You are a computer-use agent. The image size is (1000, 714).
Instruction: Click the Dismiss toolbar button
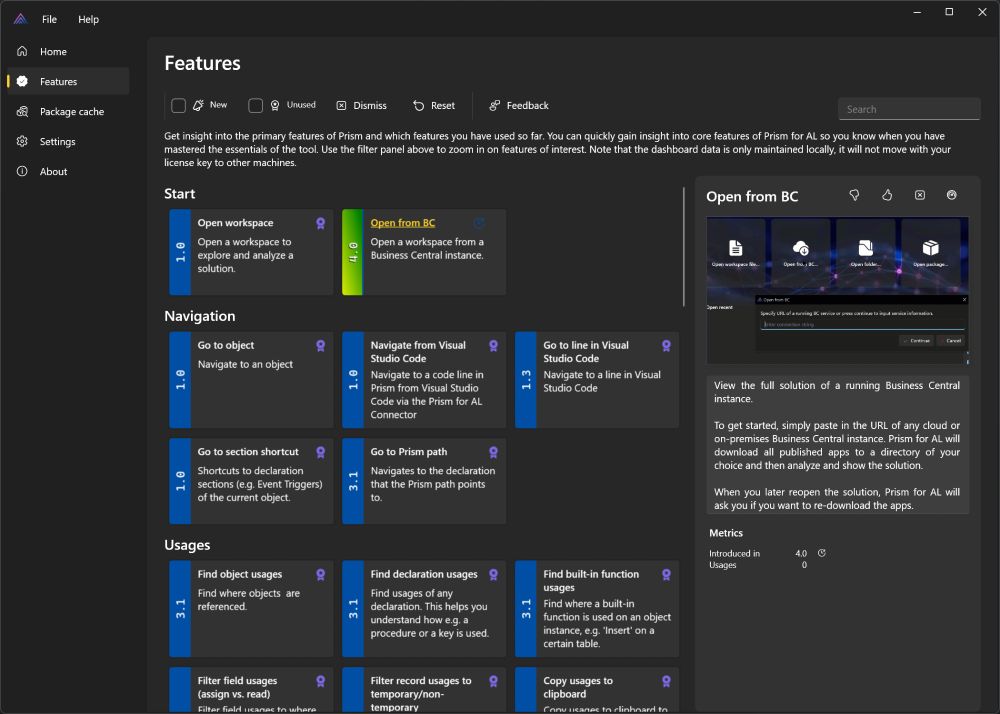[x=362, y=105]
